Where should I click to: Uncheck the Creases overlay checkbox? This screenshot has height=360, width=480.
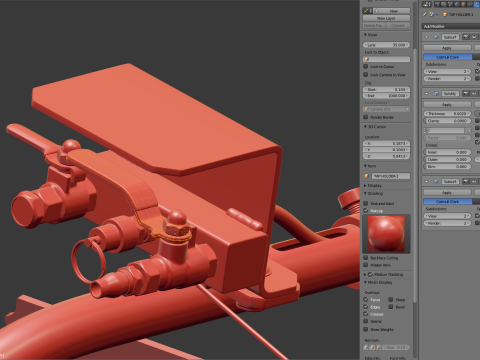(366, 314)
